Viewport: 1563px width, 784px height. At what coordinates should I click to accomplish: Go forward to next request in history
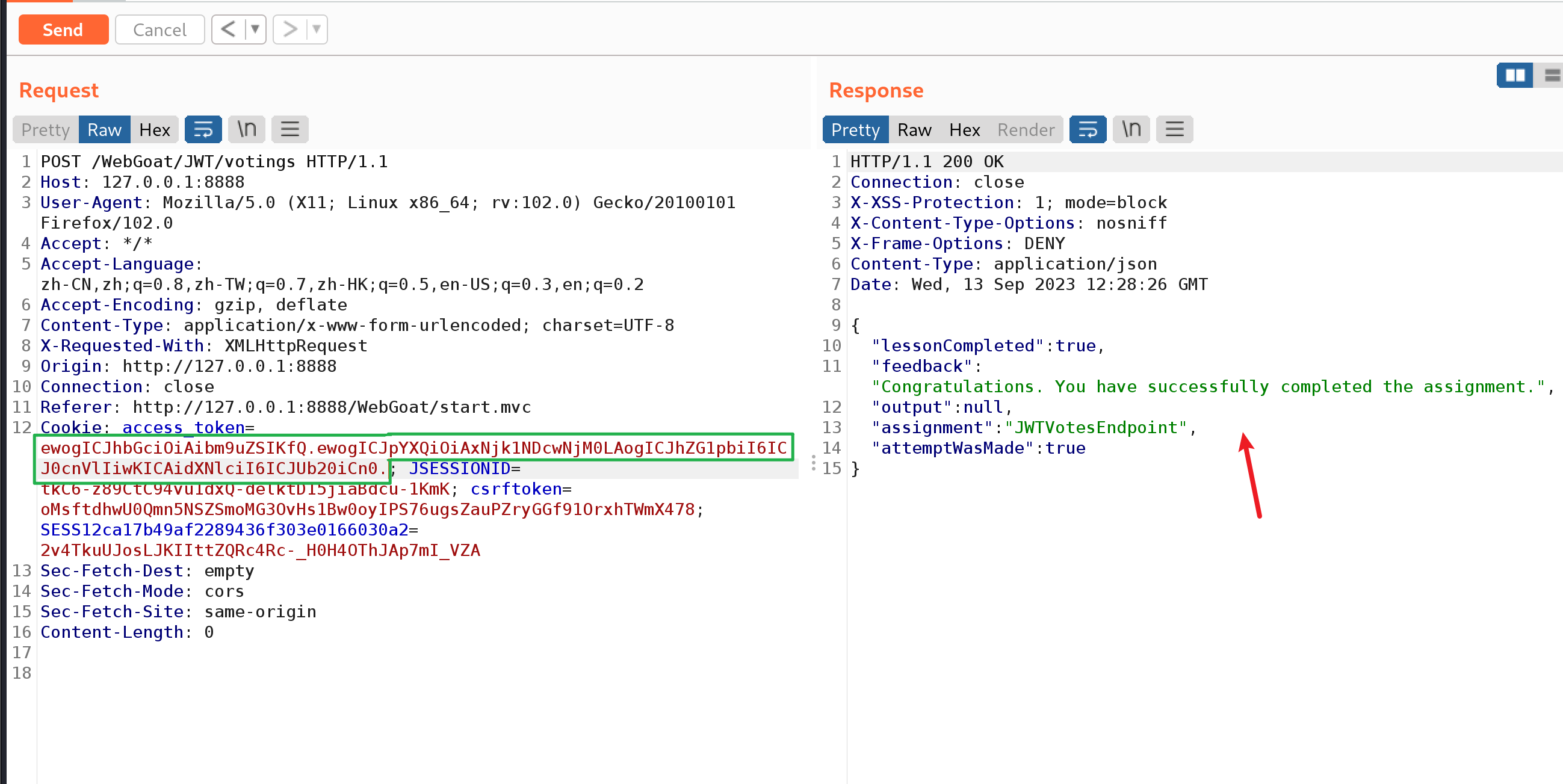pyautogui.click(x=290, y=29)
